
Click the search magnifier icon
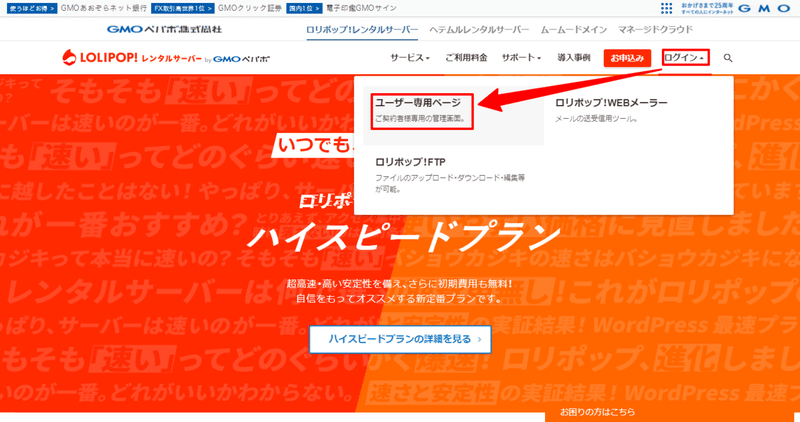(728, 58)
